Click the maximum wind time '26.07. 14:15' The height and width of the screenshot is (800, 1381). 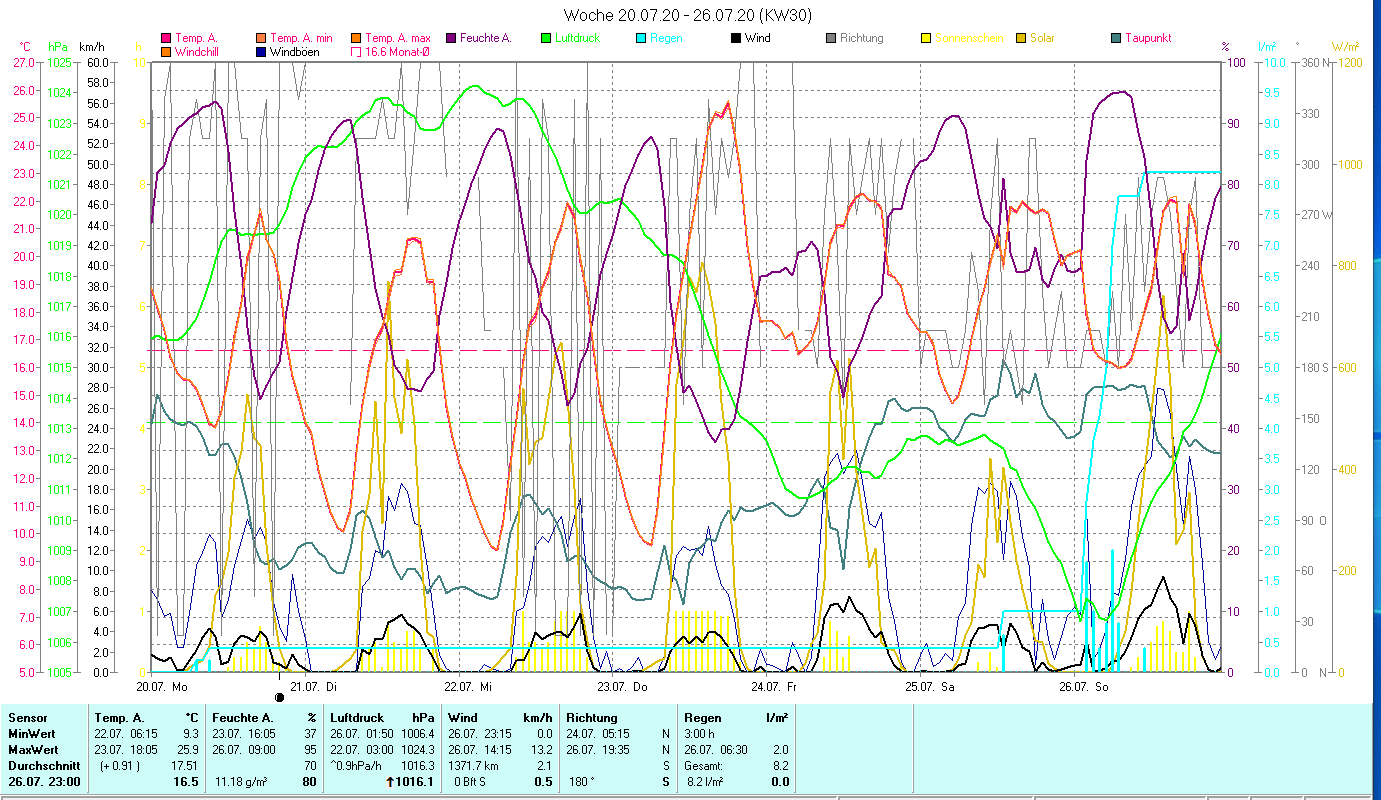[x=480, y=750]
